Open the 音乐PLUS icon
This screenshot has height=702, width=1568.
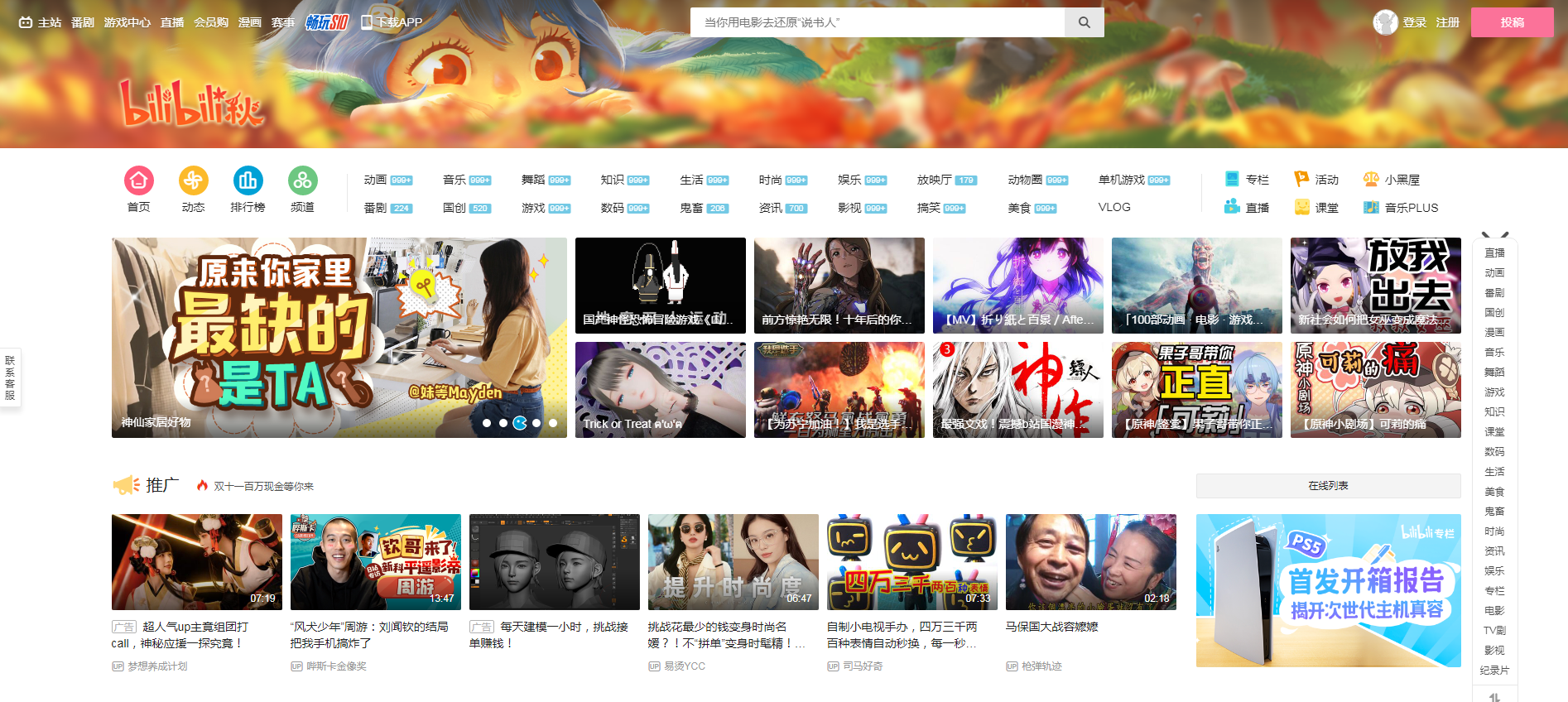1371,207
